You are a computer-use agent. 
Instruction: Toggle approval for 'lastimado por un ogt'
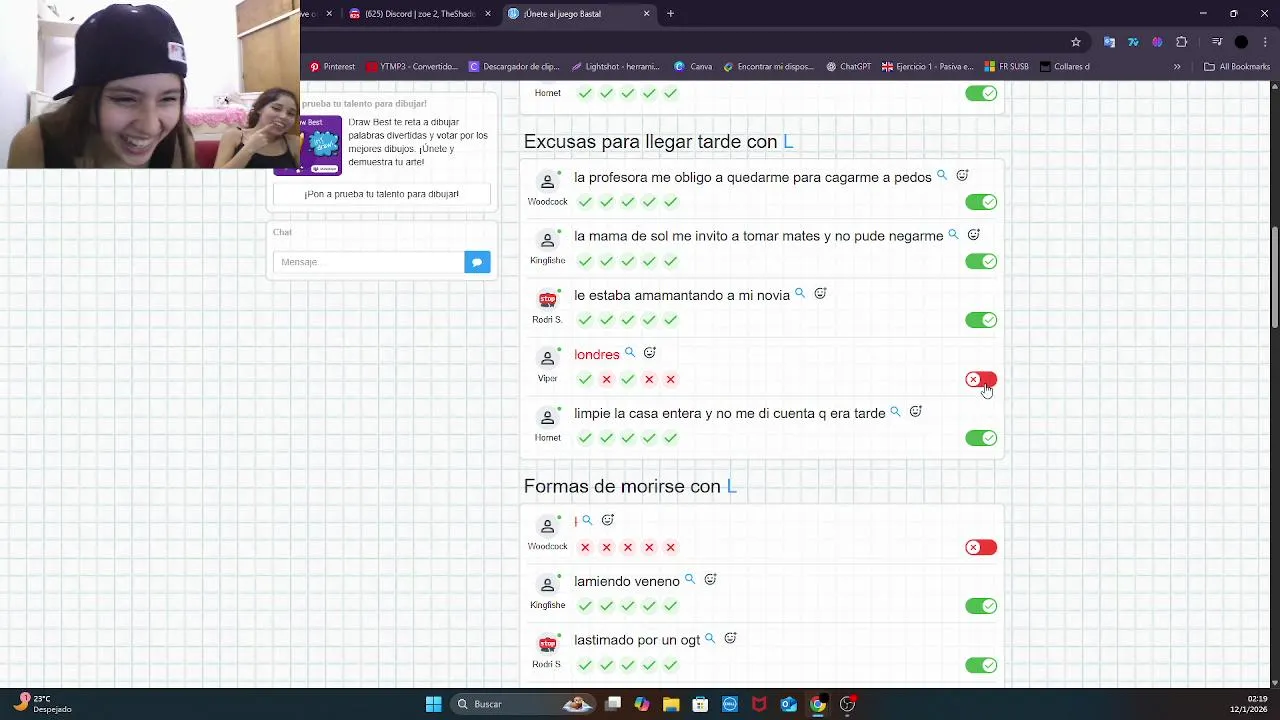click(x=981, y=665)
